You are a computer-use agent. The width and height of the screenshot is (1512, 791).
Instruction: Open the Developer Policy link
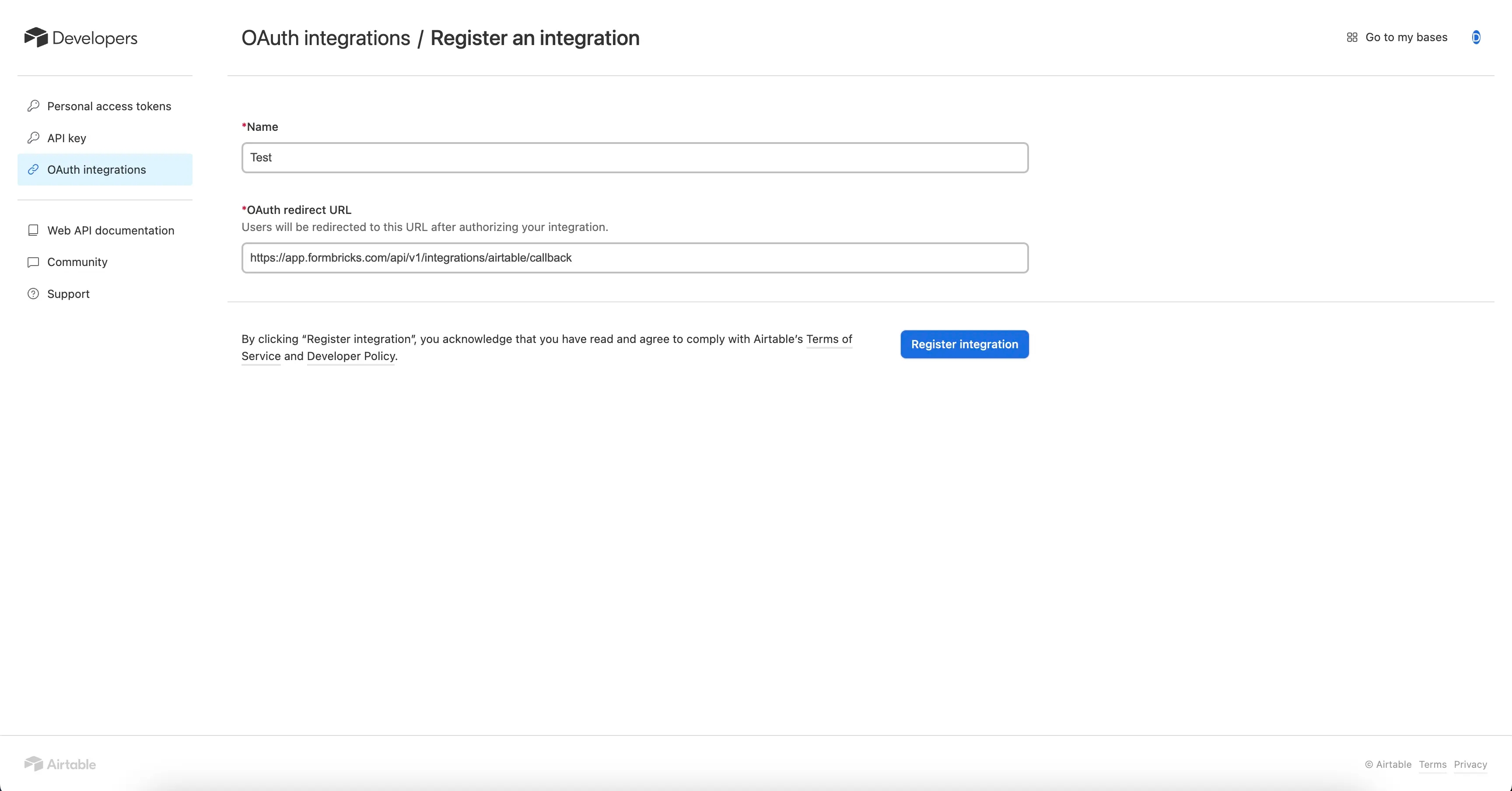pyautogui.click(x=351, y=356)
